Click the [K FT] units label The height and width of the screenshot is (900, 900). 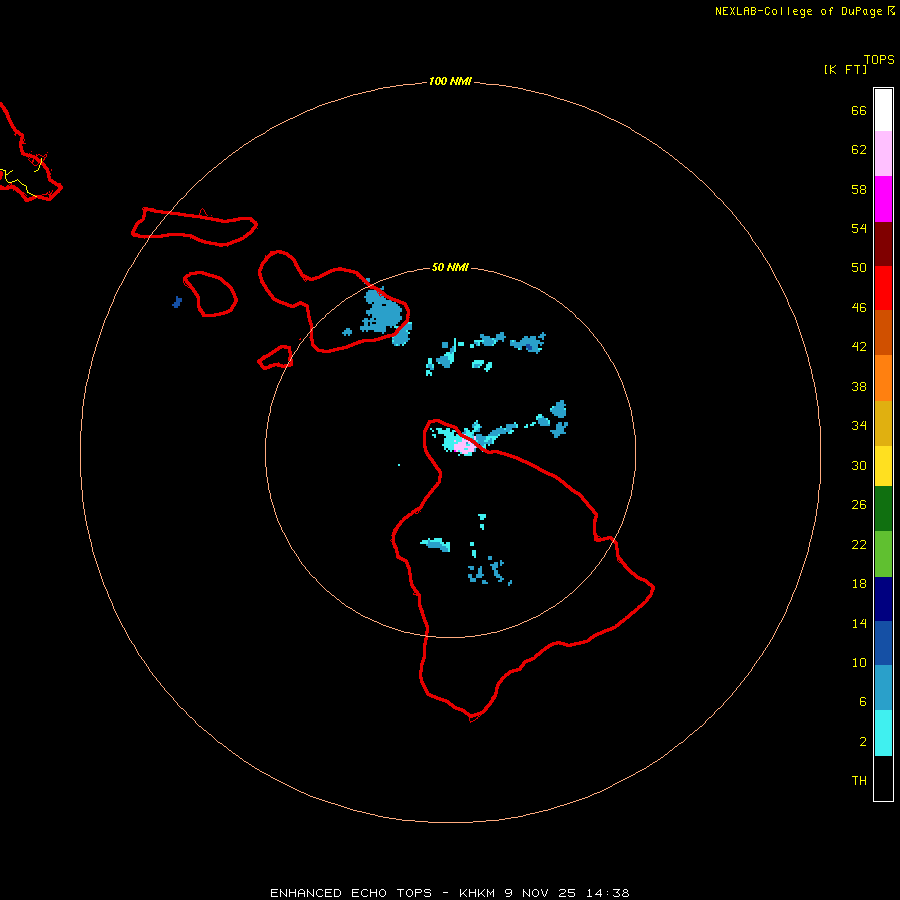845,69
